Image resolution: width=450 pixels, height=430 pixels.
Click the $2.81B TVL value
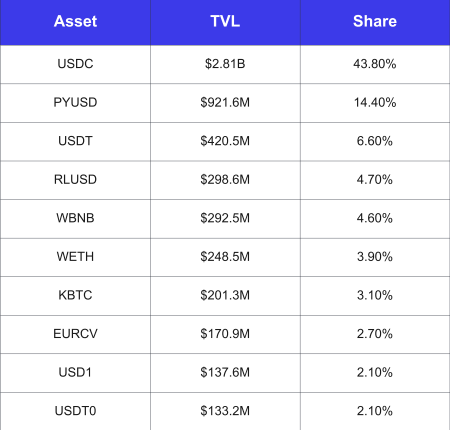tap(225, 64)
